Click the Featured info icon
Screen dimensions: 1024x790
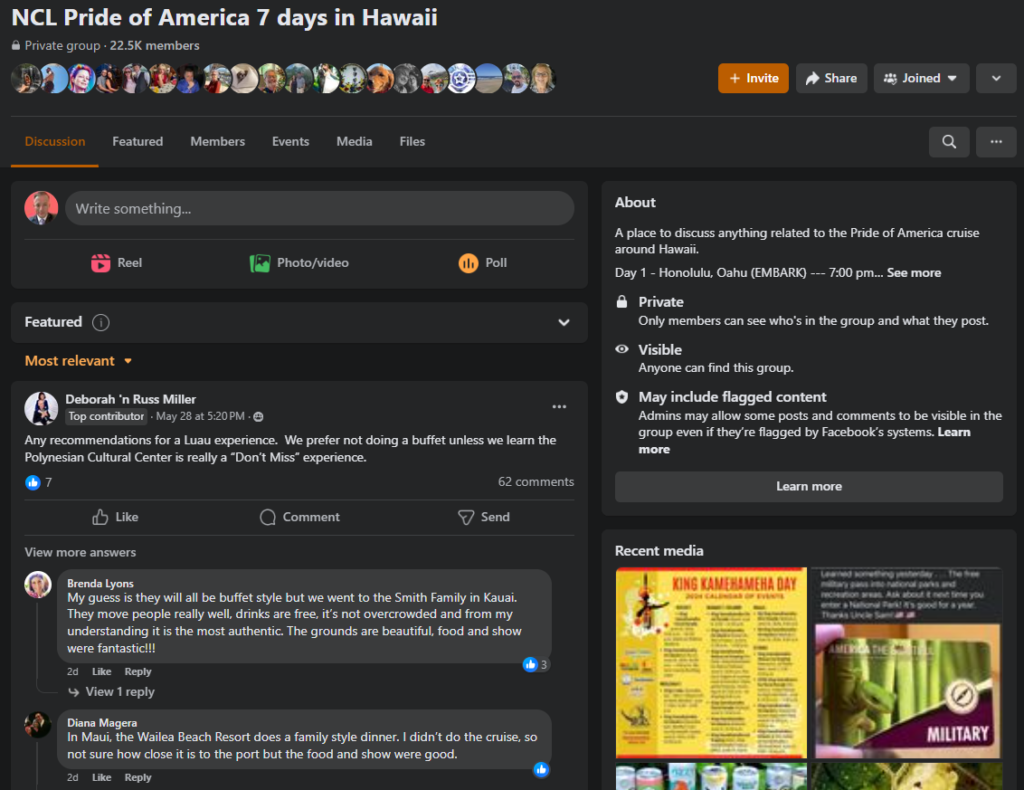coord(101,322)
